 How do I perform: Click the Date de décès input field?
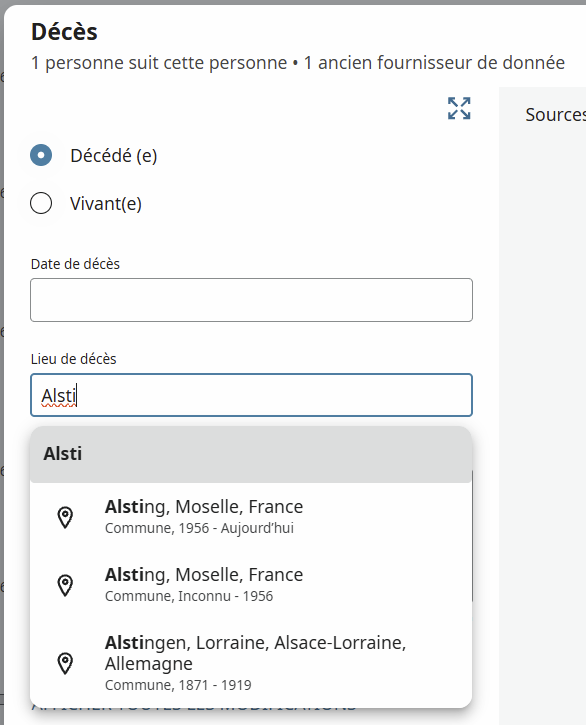[x=251, y=300]
